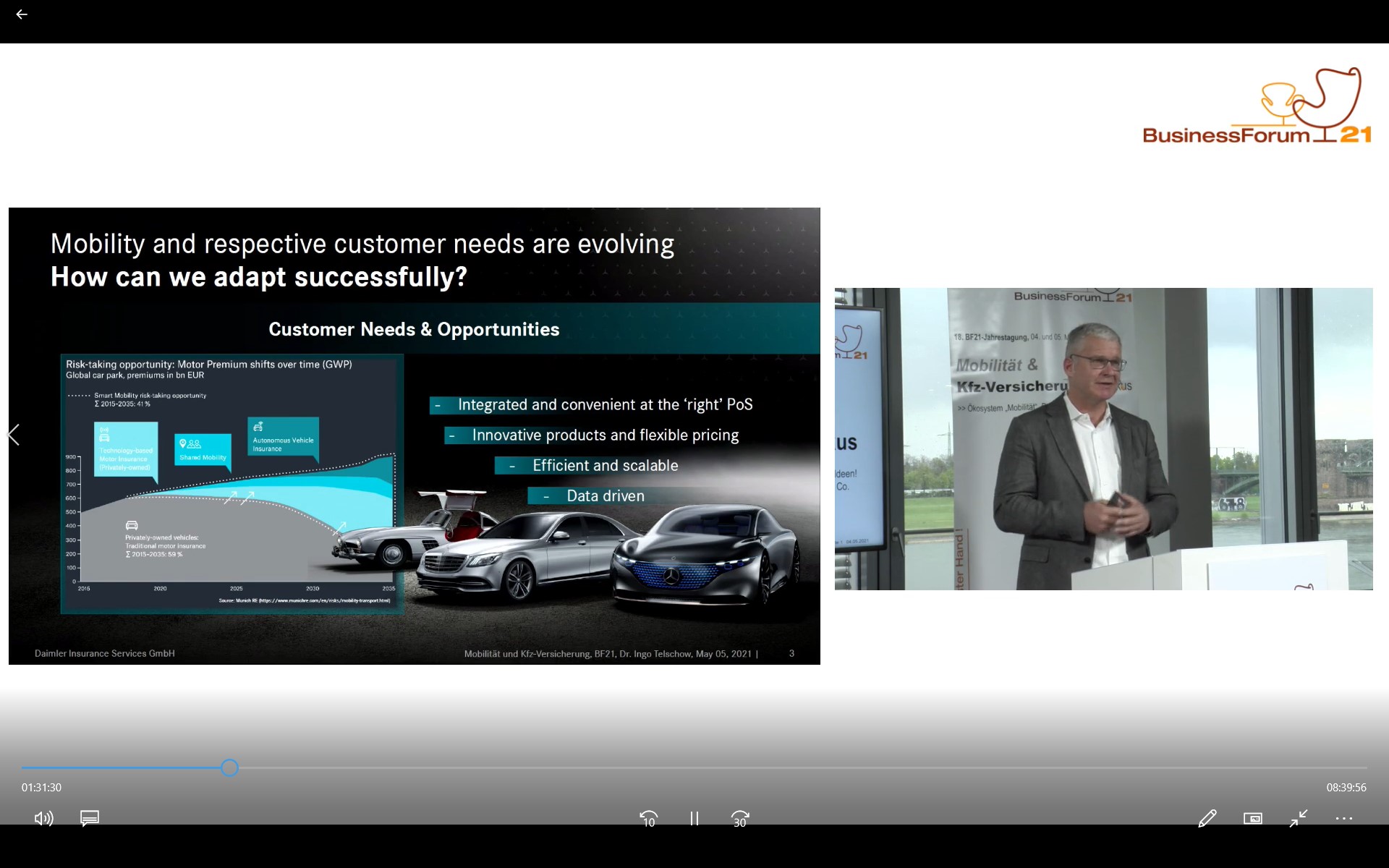Click the Munich RE source link on chart
This screenshot has height=868, width=1389.
[x=304, y=600]
